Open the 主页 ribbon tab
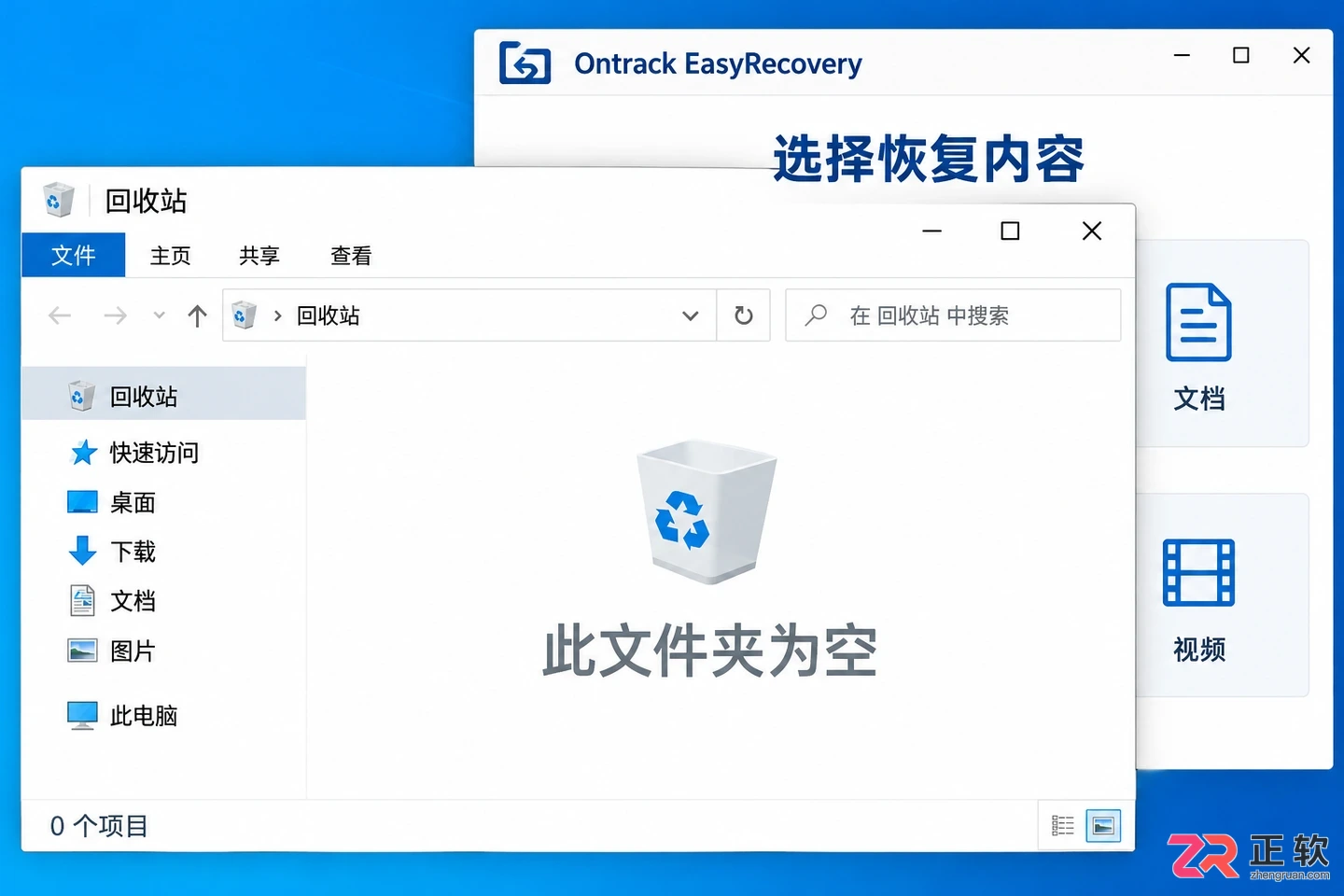 tap(171, 255)
